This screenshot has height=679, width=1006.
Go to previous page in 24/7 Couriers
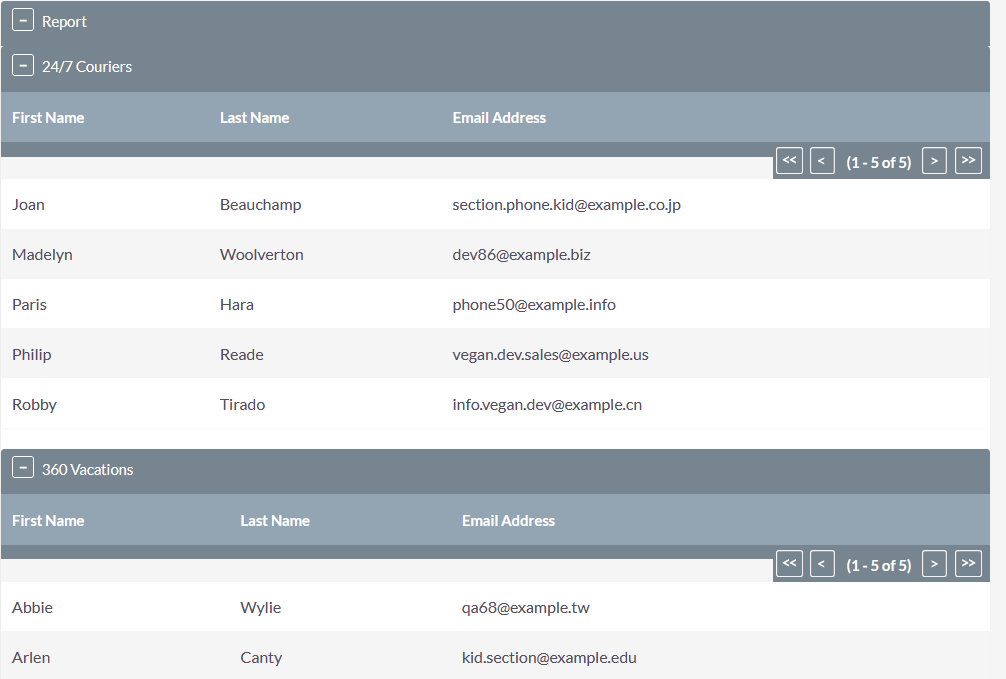click(822, 161)
